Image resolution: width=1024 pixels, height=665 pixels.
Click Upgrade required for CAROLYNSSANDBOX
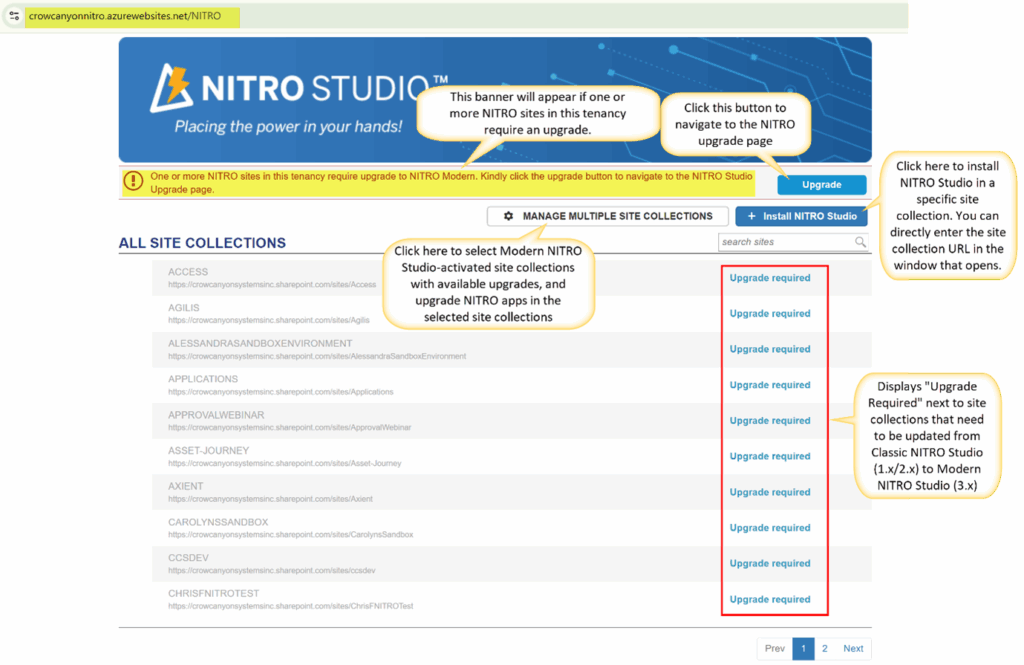(x=770, y=528)
